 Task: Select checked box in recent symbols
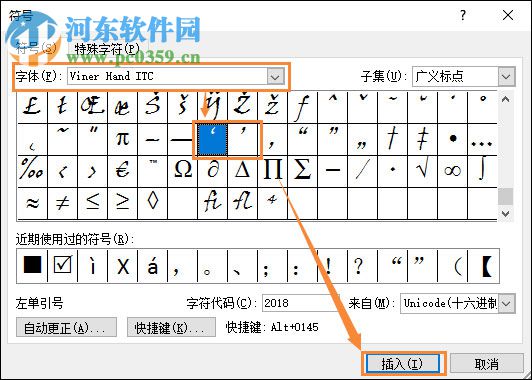coord(62,266)
